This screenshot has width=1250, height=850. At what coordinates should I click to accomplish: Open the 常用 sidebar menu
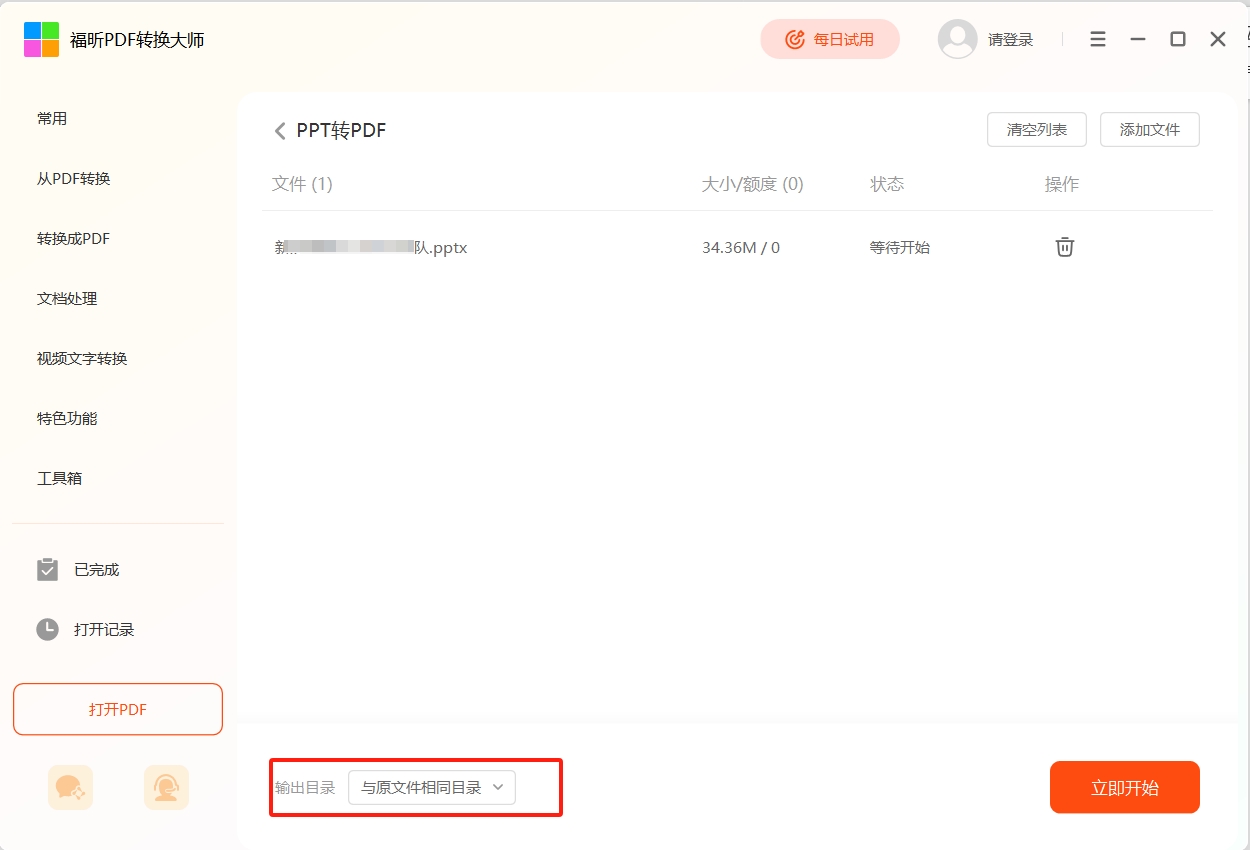(52, 119)
